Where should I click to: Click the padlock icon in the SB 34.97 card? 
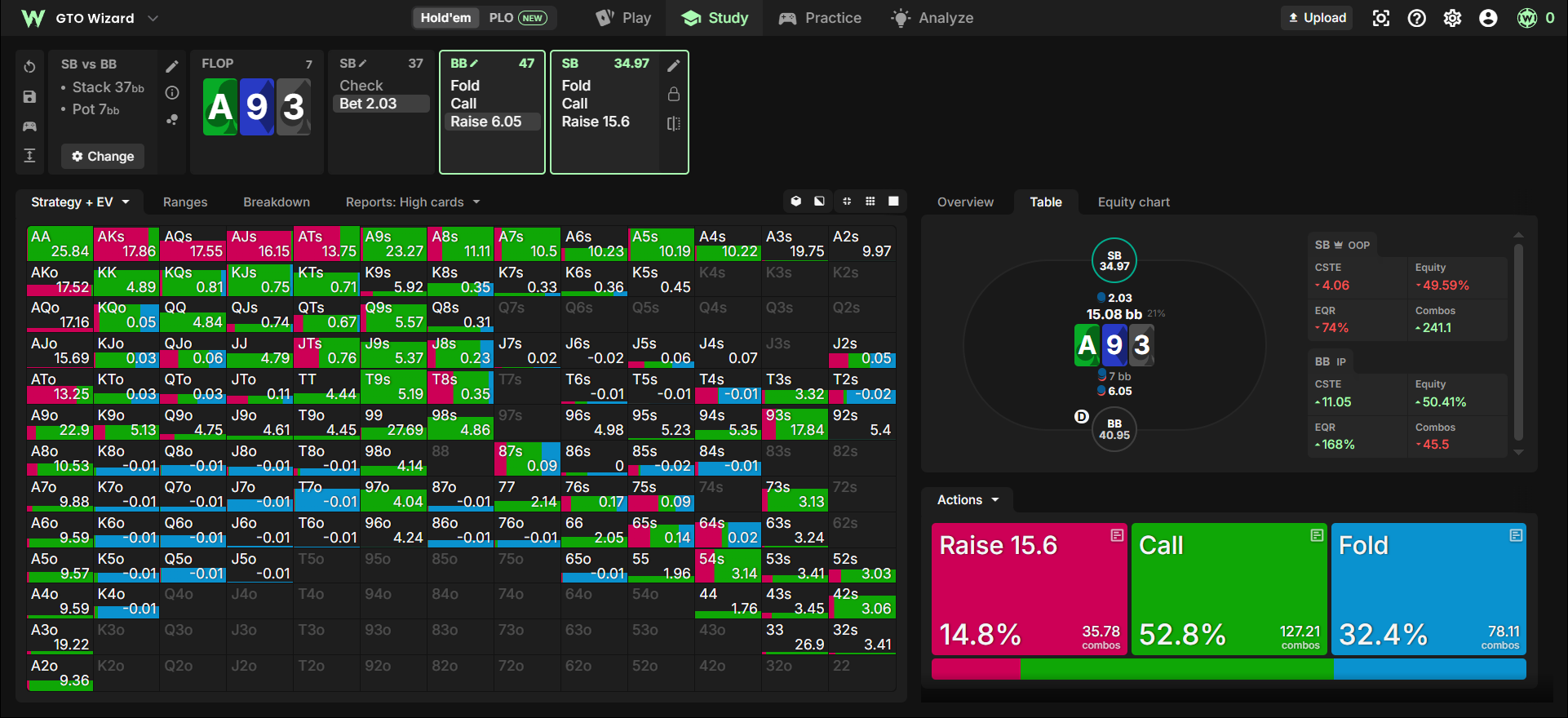(x=674, y=94)
